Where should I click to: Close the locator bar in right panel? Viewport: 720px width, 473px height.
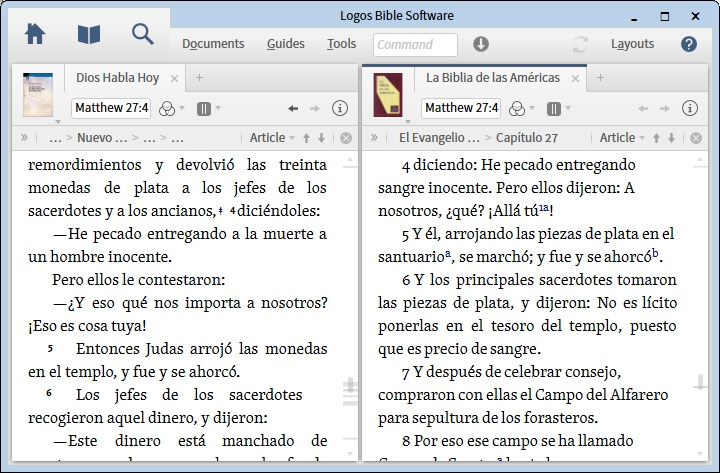tap(696, 138)
